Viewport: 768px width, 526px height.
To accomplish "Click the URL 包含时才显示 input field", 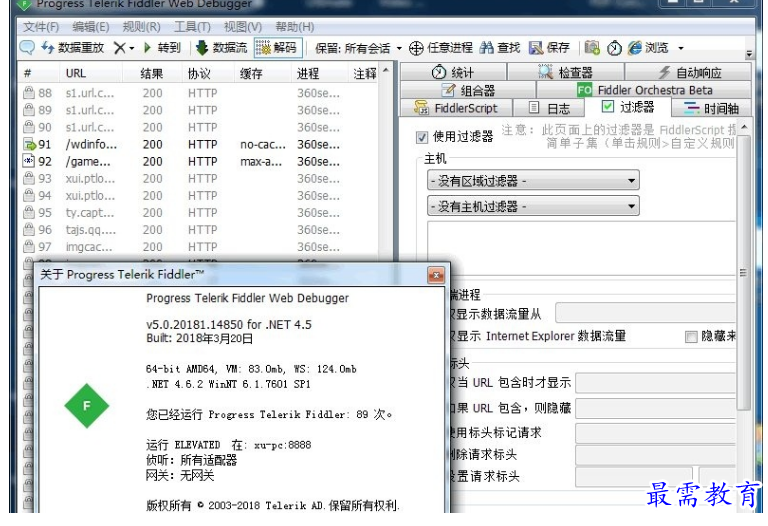I will [656, 383].
